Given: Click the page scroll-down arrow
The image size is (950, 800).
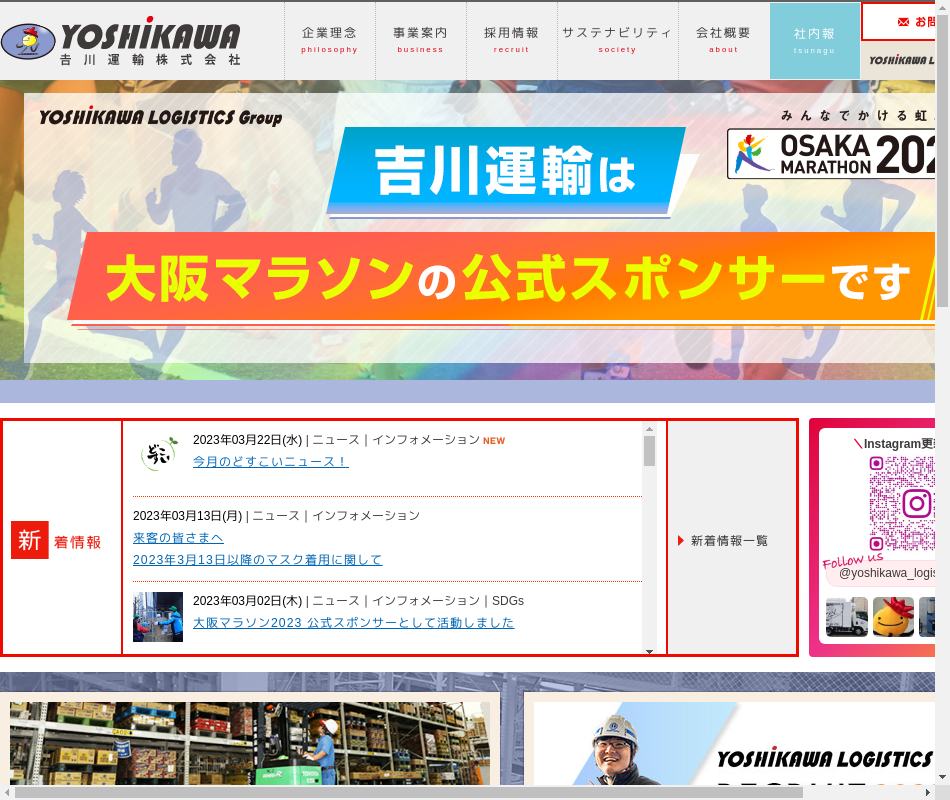Looking at the screenshot, I should 942,778.
